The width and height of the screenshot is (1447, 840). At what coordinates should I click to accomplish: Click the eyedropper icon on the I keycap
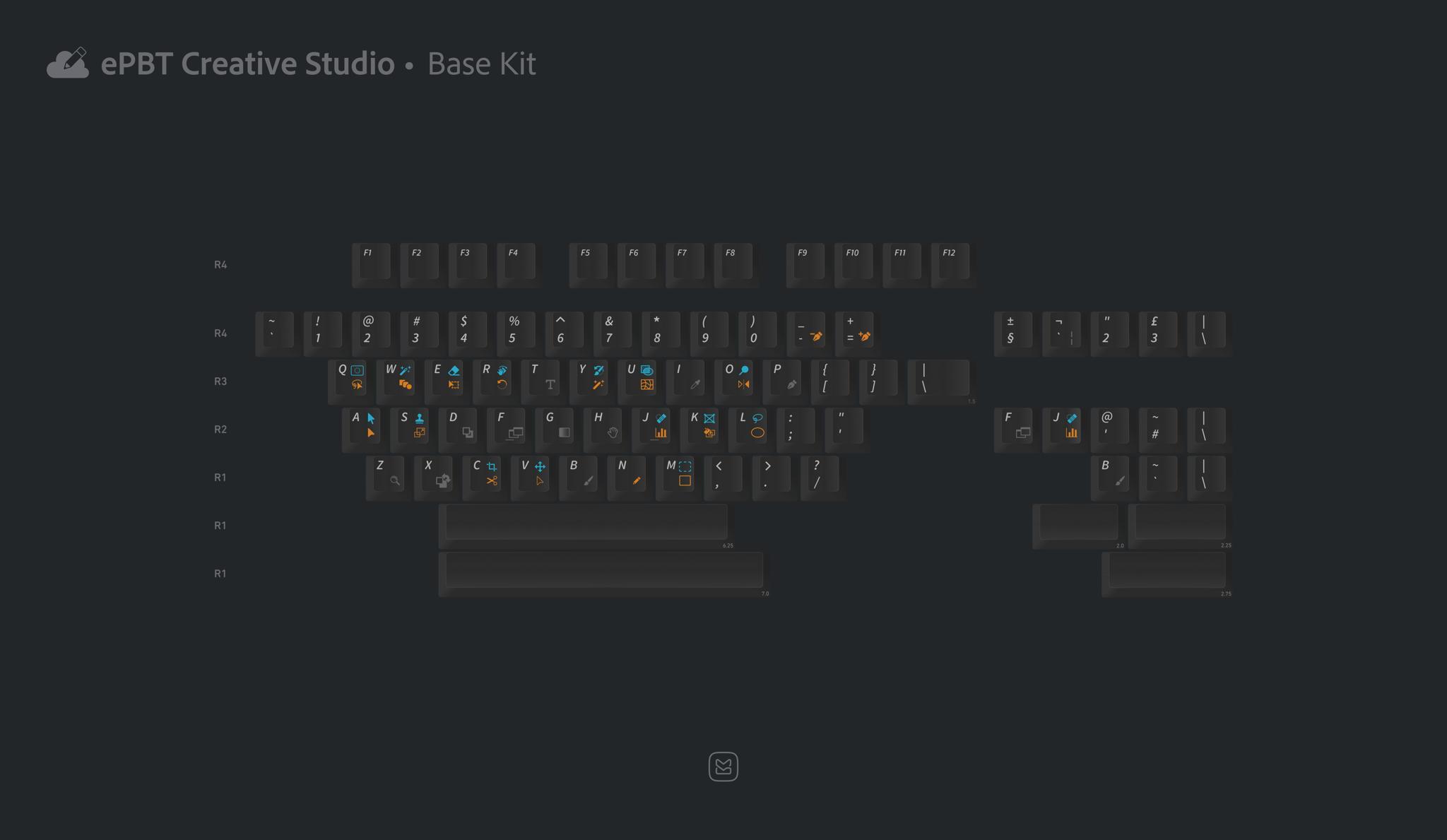695,385
